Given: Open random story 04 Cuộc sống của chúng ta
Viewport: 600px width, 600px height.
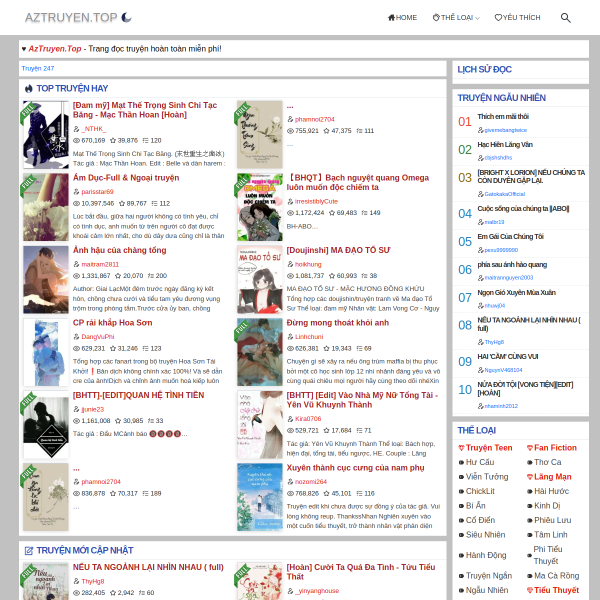Looking at the screenshot, I should (523, 209).
